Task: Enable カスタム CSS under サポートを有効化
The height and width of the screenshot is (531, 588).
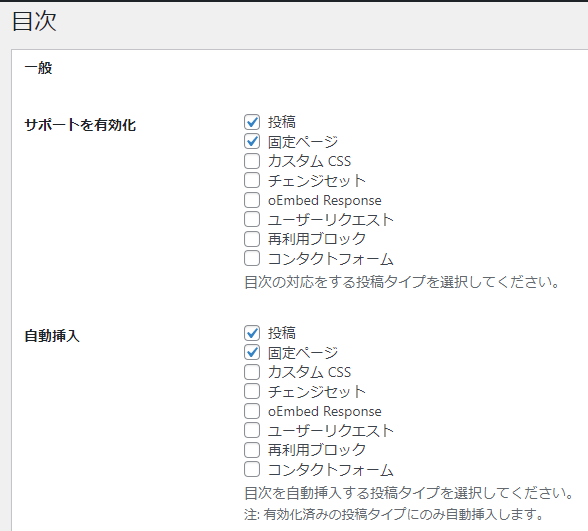Action: tap(252, 161)
